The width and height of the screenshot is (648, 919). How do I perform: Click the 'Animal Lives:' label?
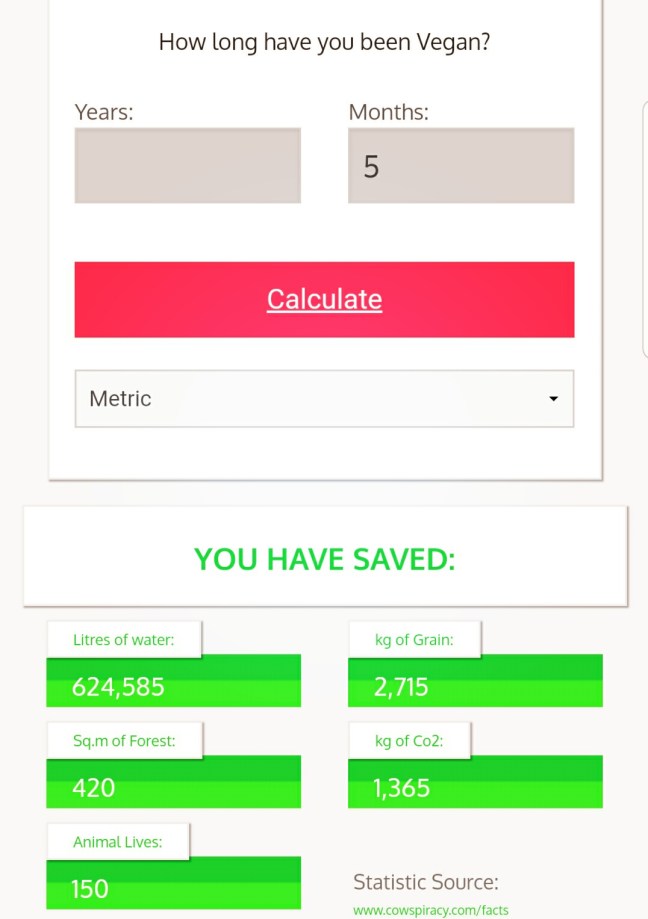pyautogui.click(x=117, y=842)
